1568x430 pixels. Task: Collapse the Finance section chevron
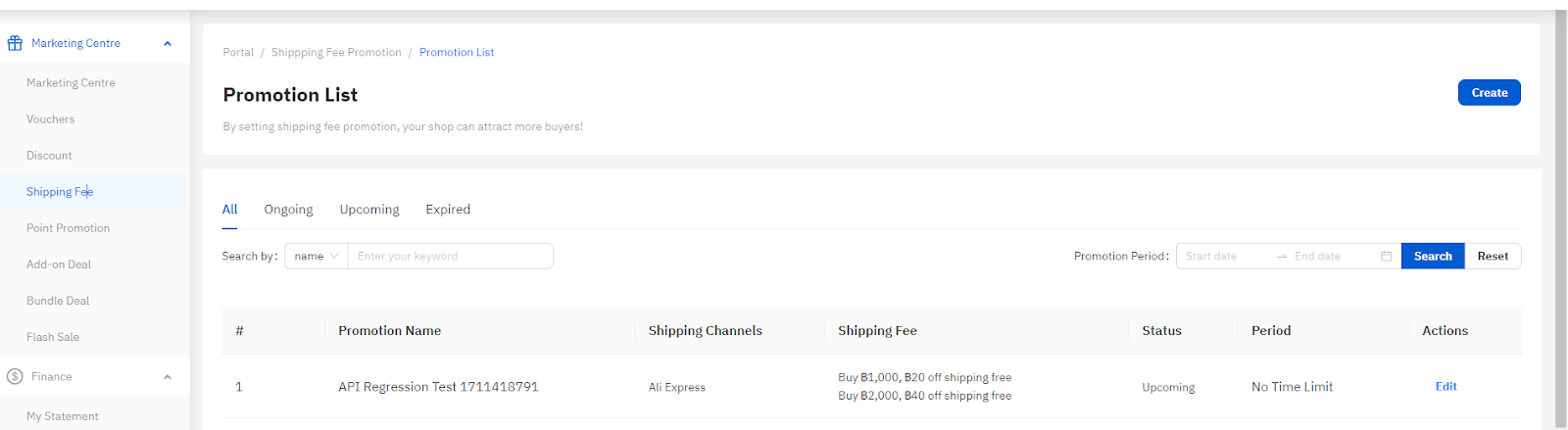(168, 376)
